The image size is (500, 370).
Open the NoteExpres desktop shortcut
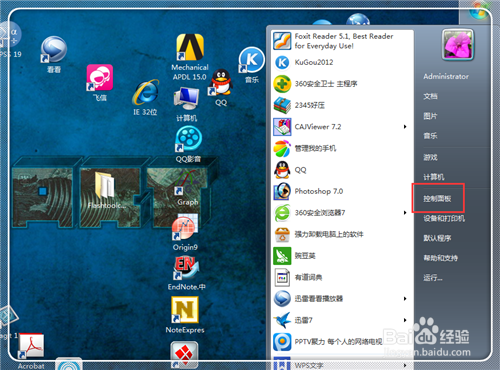tap(185, 315)
